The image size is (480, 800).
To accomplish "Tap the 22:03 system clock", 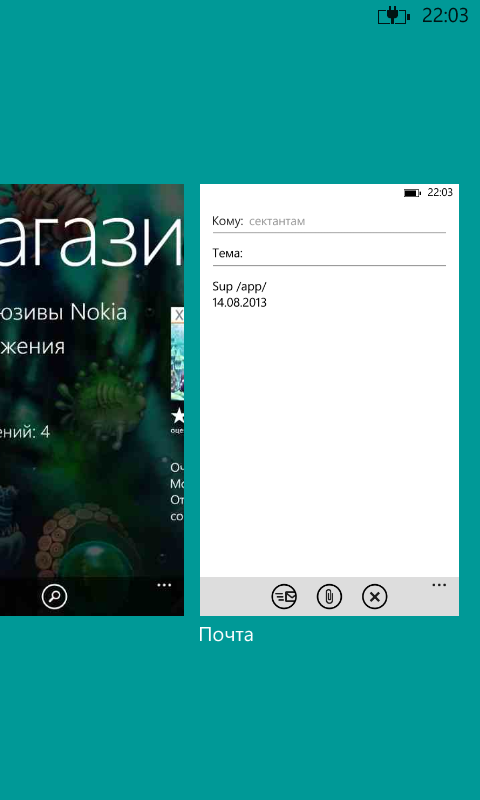I will [x=445, y=16].
